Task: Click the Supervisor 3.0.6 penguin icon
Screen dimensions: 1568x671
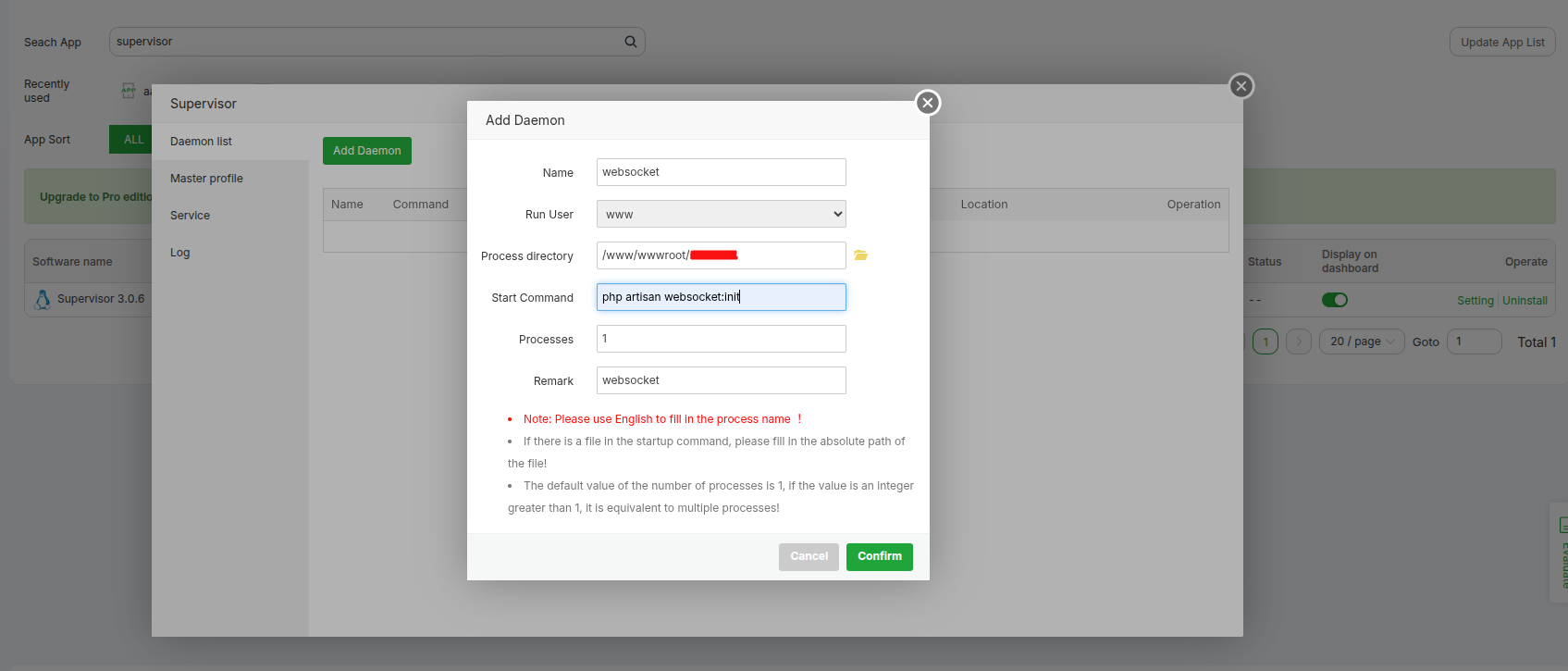Action: [43, 299]
